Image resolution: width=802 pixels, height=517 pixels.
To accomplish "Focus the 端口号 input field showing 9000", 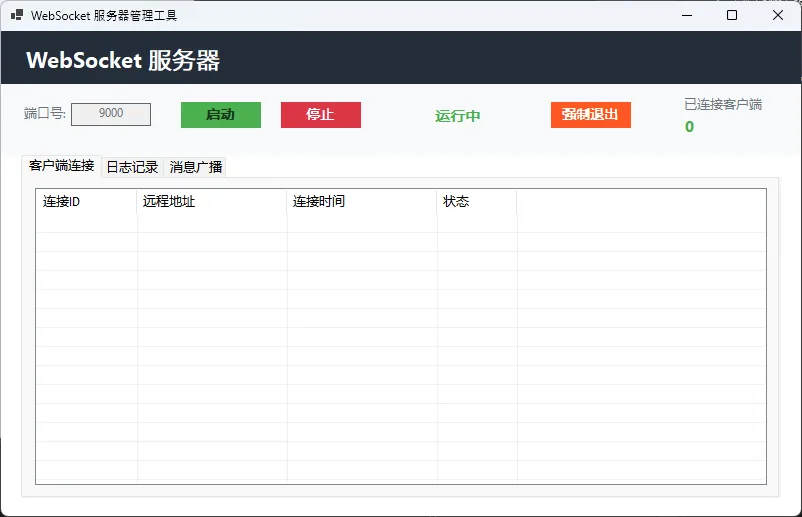I will click(x=111, y=114).
